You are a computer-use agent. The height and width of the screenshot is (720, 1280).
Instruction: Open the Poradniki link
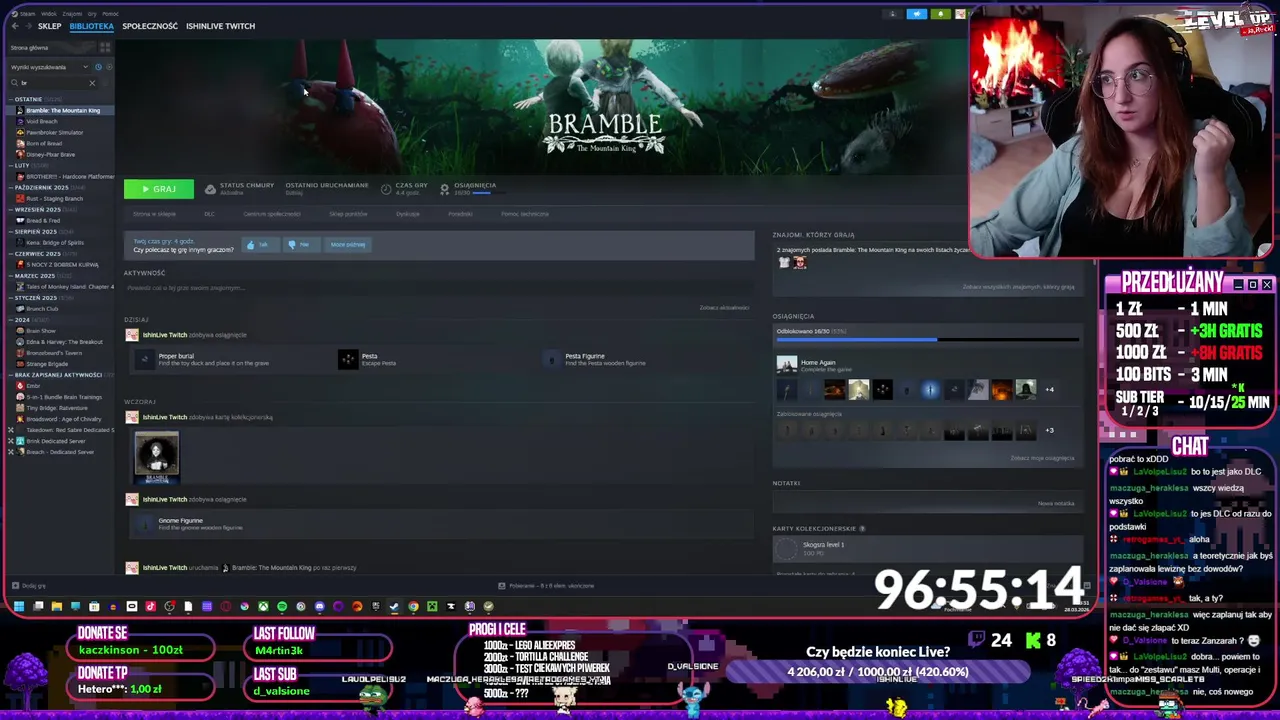tap(460, 214)
